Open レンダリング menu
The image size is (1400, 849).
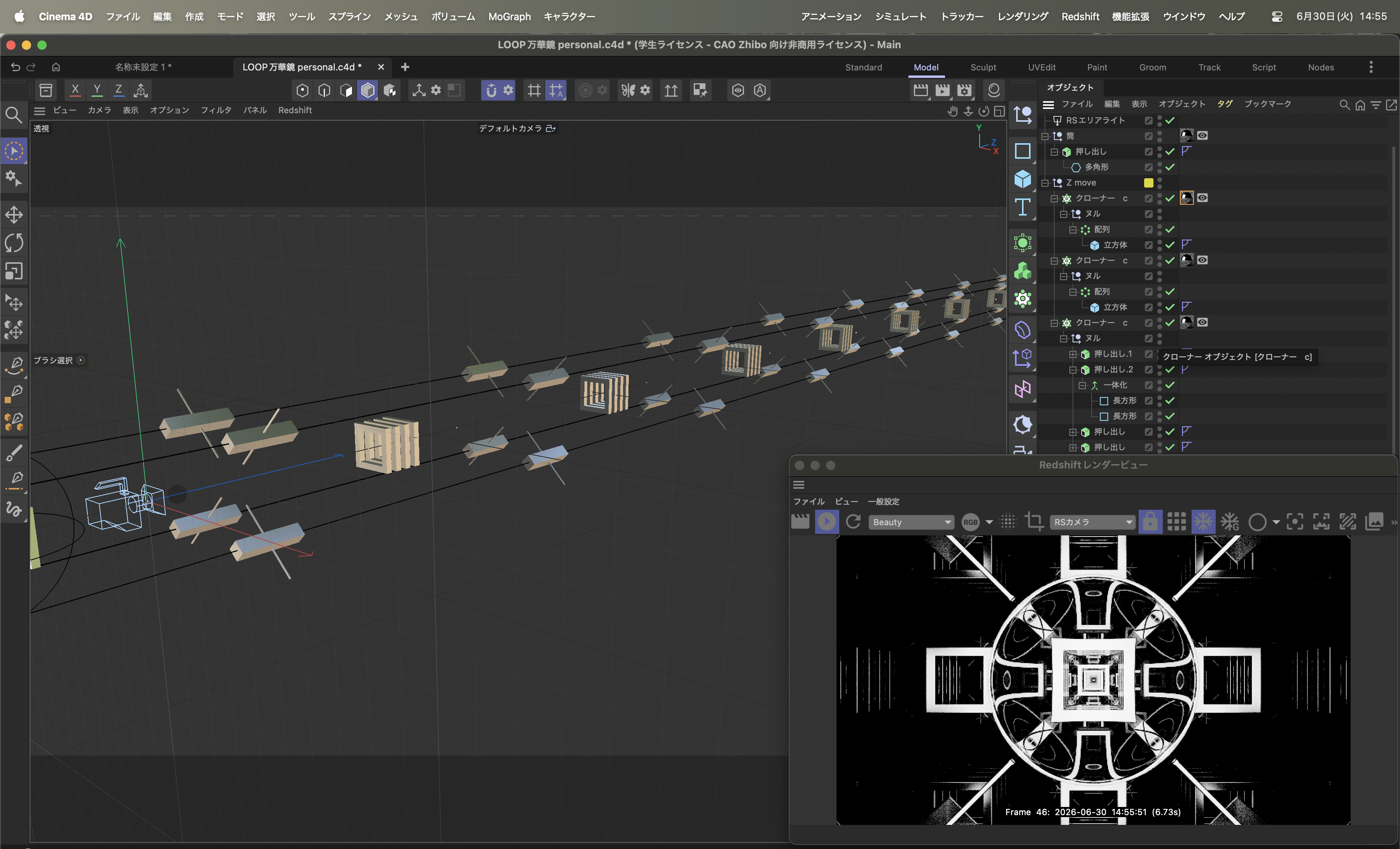click(x=1023, y=16)
